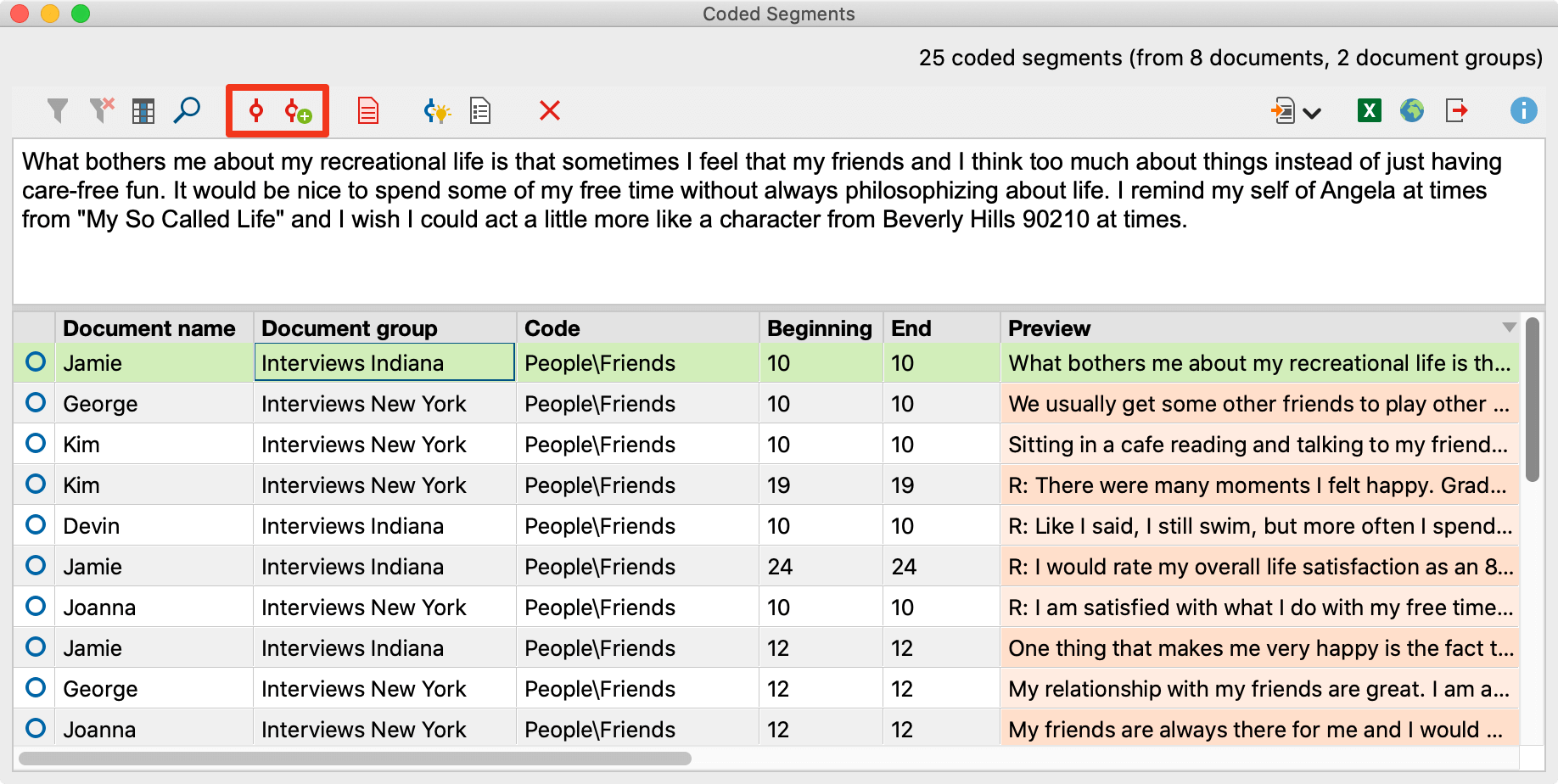Screen dimensions: 1558x784
Task: Click the horizontal scrollbar at bottom
Action: (x=355, y=758)
